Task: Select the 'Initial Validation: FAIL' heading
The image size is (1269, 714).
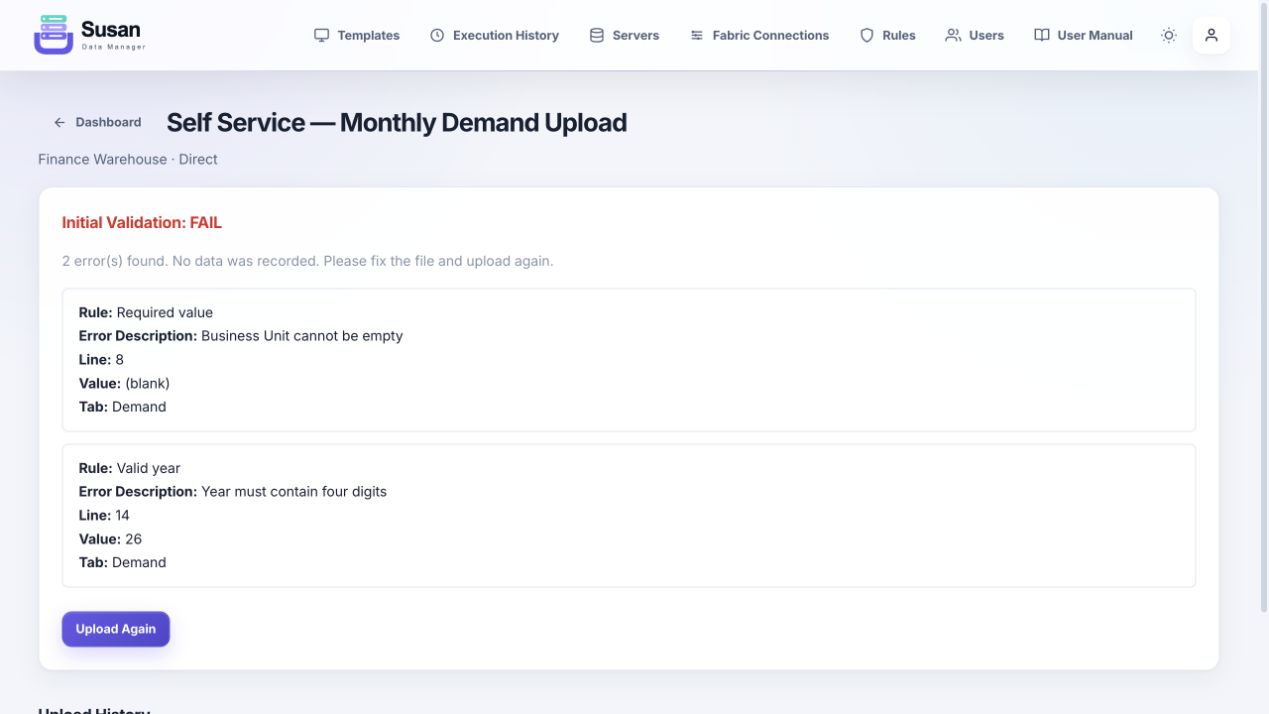Action: 142,223
